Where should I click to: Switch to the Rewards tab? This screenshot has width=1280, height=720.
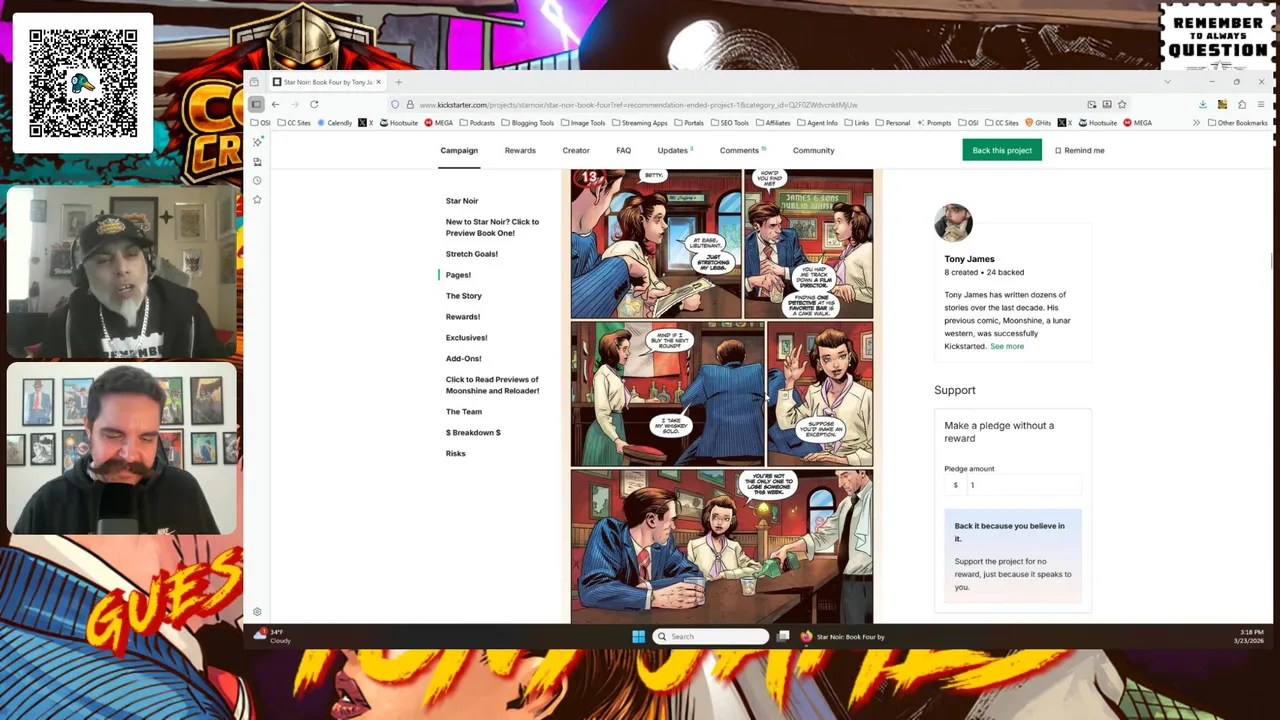click(x=520, y=150)
